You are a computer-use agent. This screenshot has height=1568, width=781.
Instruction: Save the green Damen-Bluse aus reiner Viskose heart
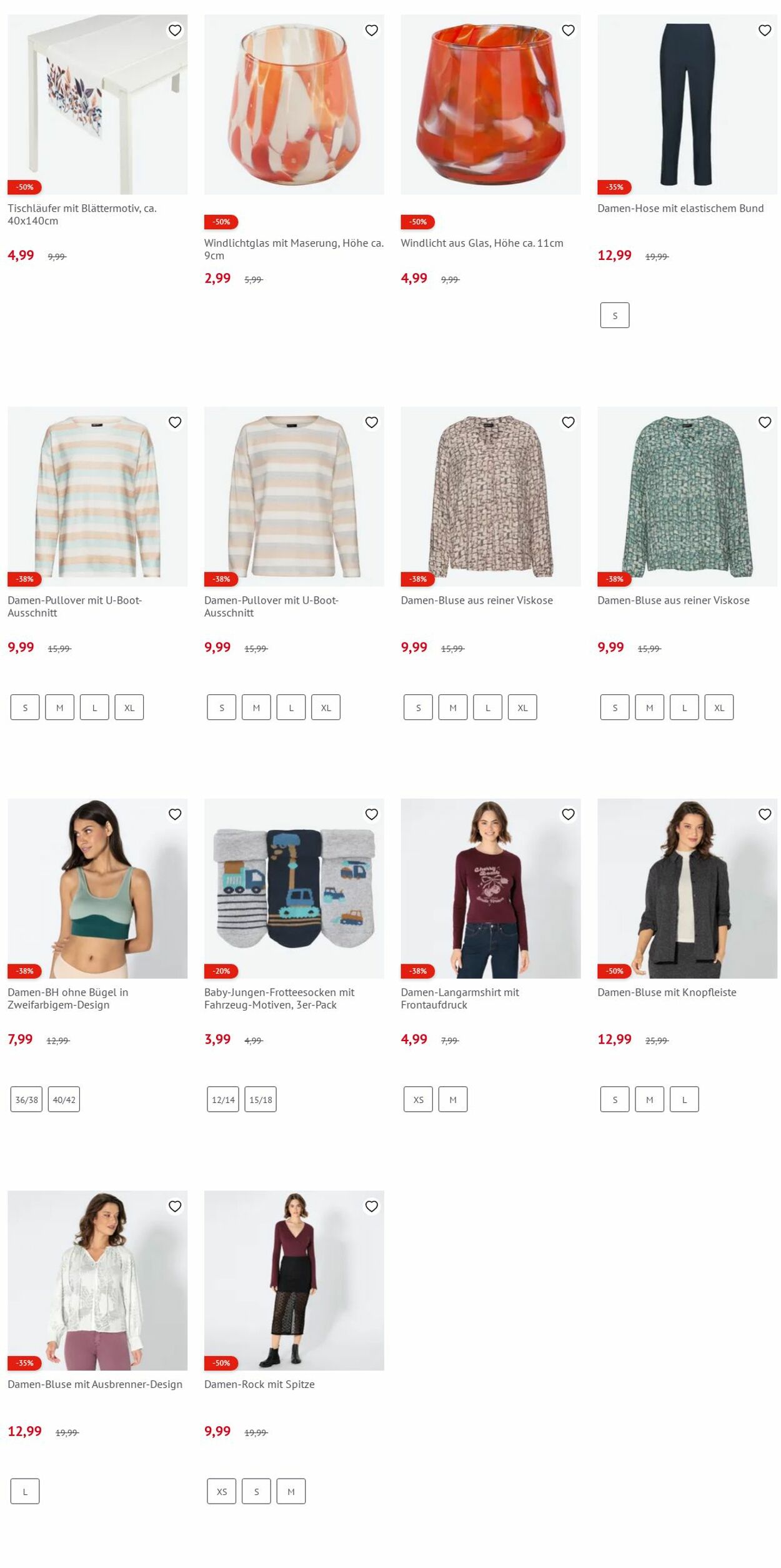(765, 422)
